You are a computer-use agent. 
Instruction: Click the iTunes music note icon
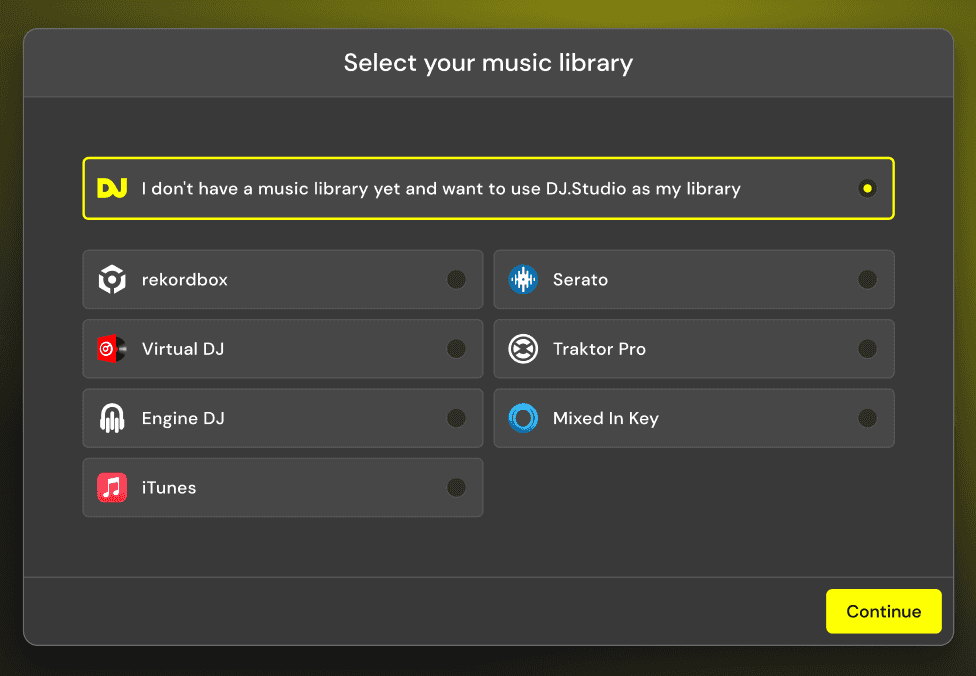[112, 488]
